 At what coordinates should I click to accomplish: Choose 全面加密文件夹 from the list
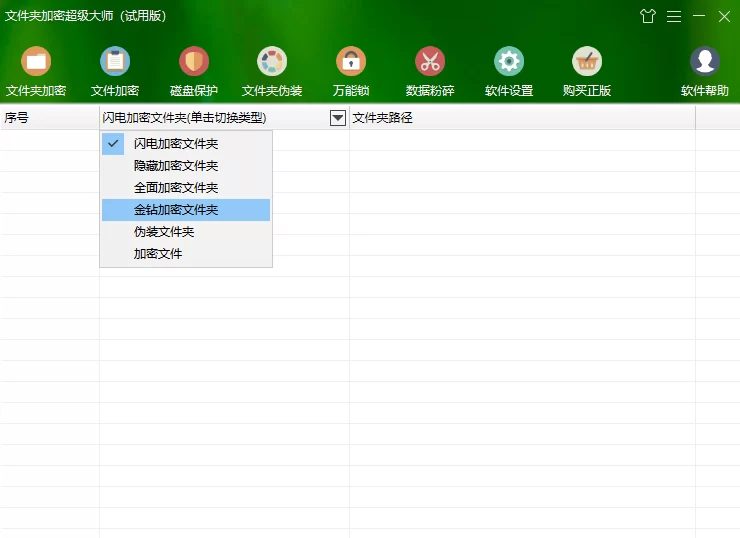186,188
